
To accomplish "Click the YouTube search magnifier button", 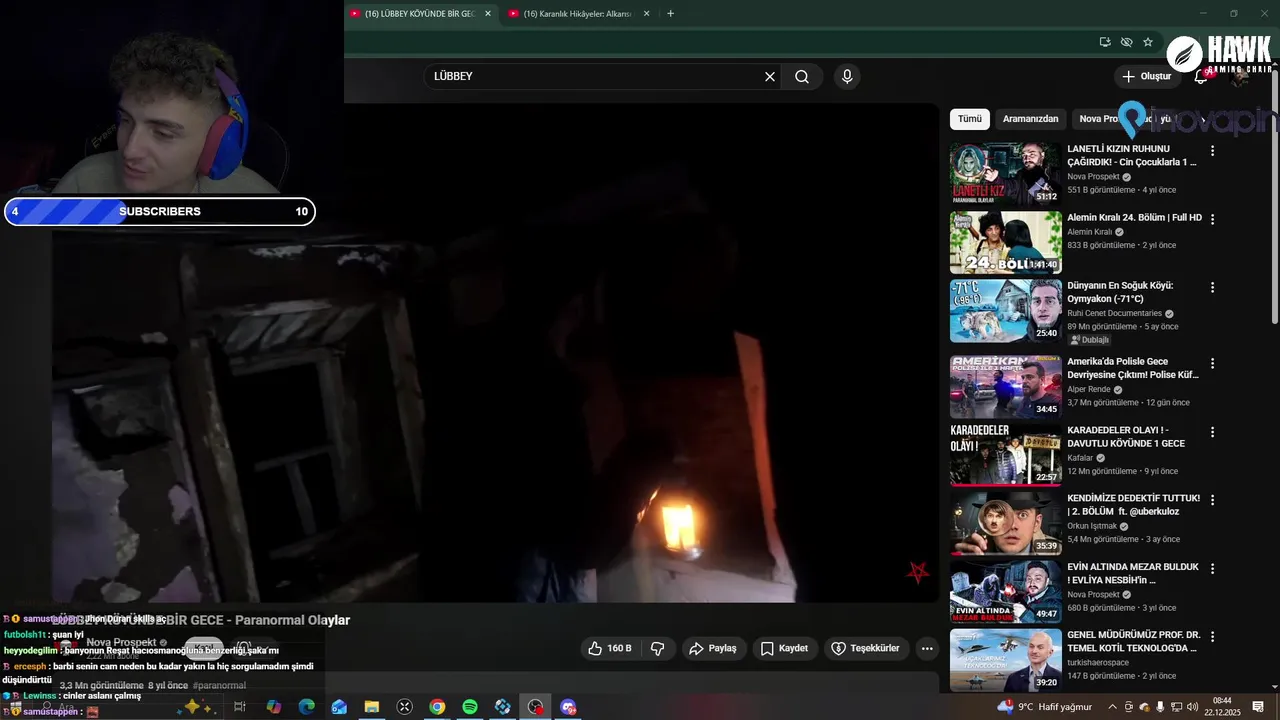I will click(802, 76).
